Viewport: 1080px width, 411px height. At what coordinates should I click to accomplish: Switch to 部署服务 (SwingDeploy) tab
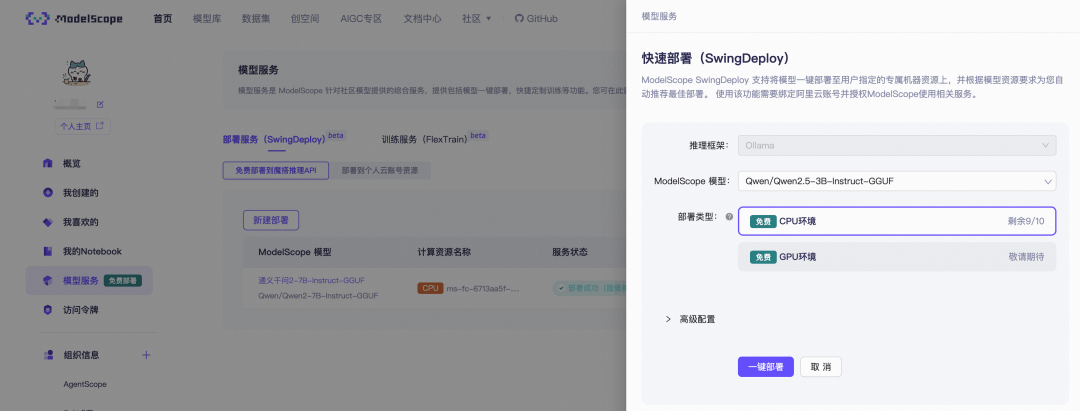274,139
